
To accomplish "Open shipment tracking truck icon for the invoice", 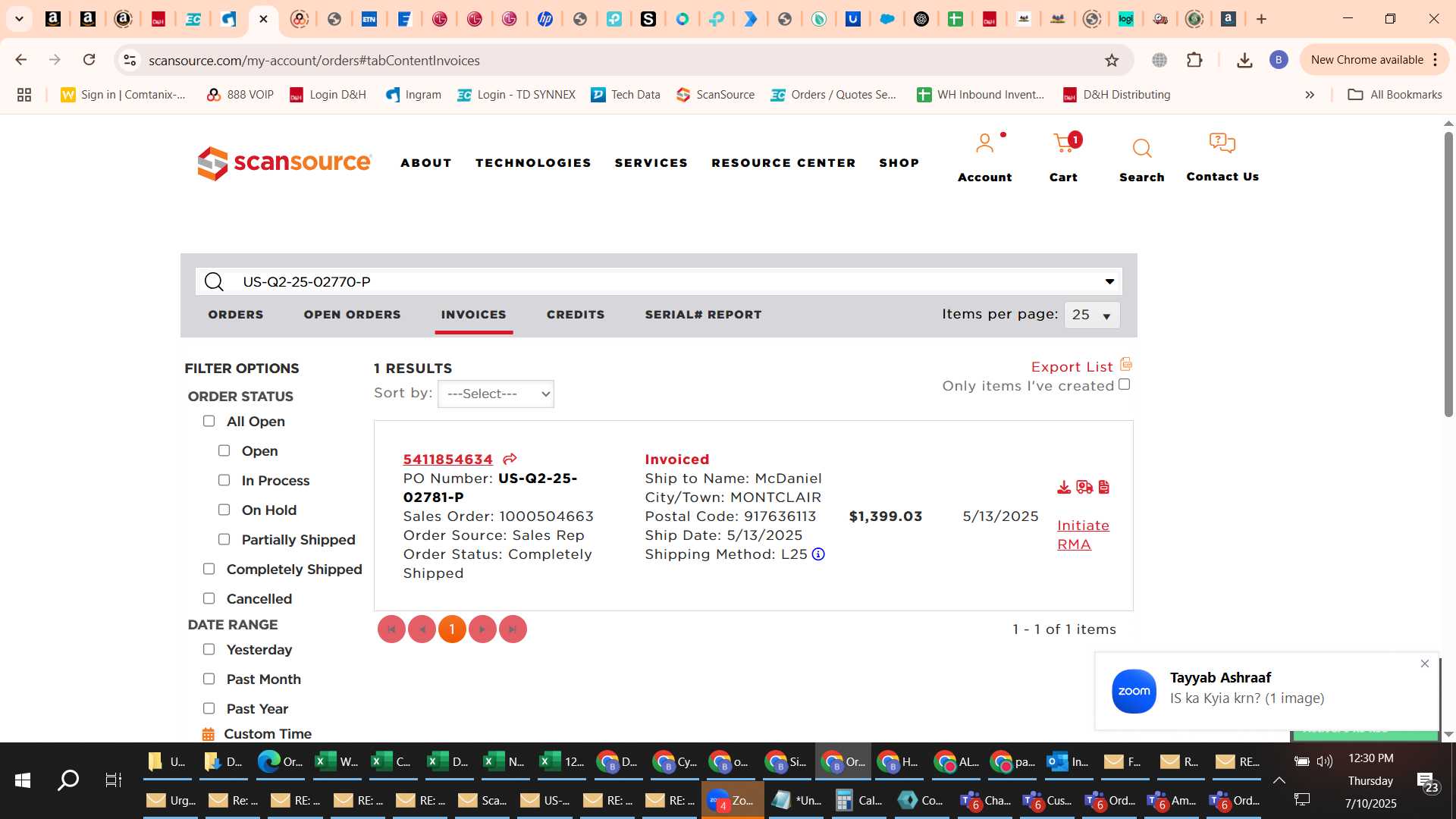I will pyautogui.click(x=1084, y=487).
